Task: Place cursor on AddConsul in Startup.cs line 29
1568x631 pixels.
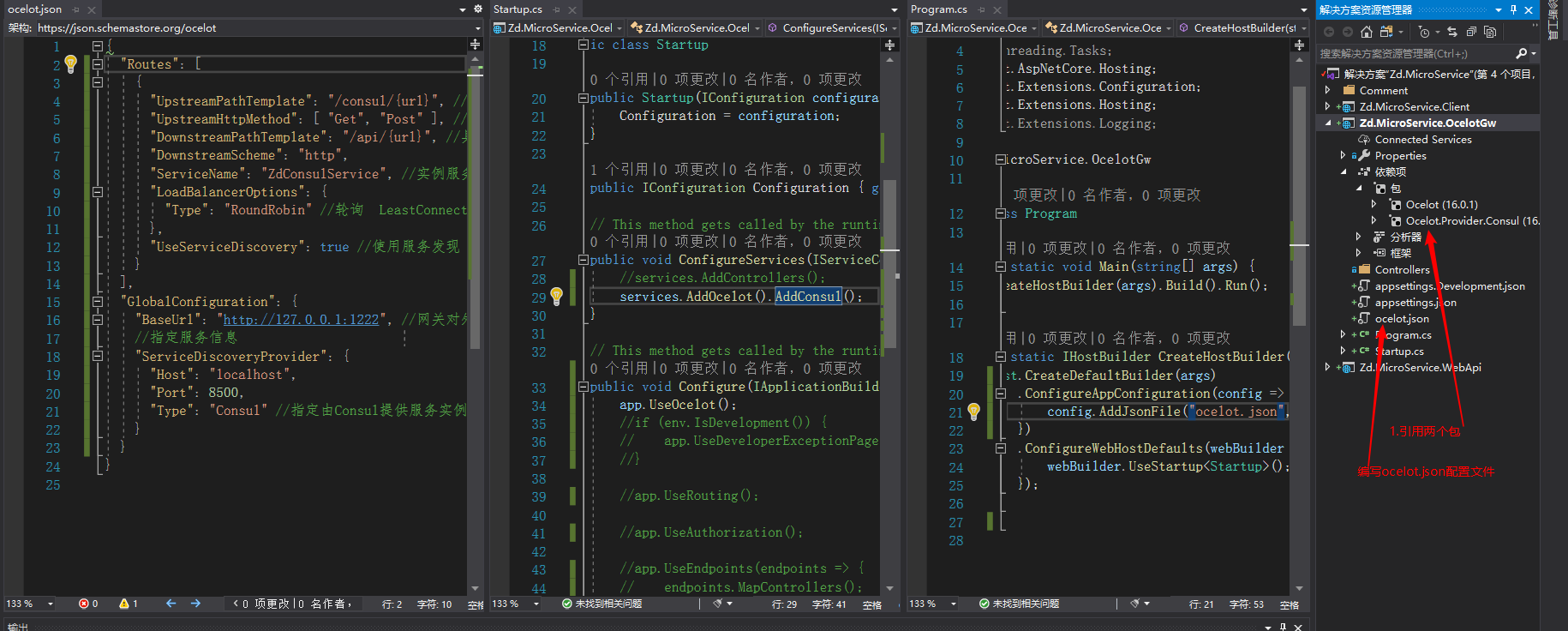Action: pyautogui.click(x=808, y=297)
